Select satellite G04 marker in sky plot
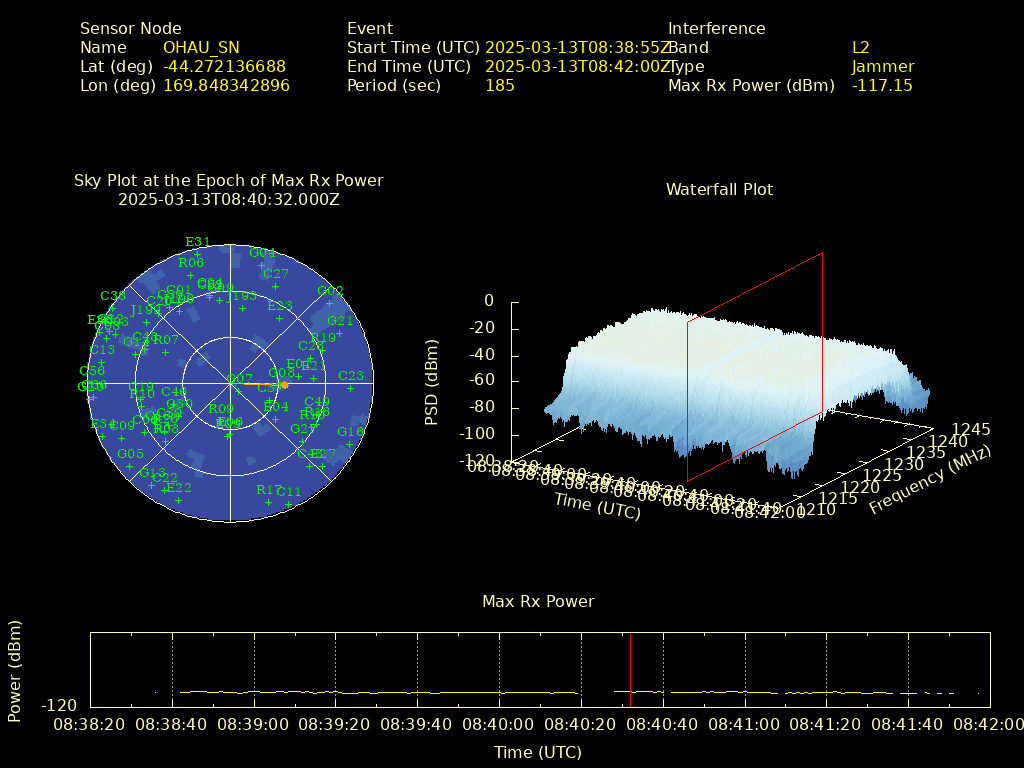 (x=262, y=253)
